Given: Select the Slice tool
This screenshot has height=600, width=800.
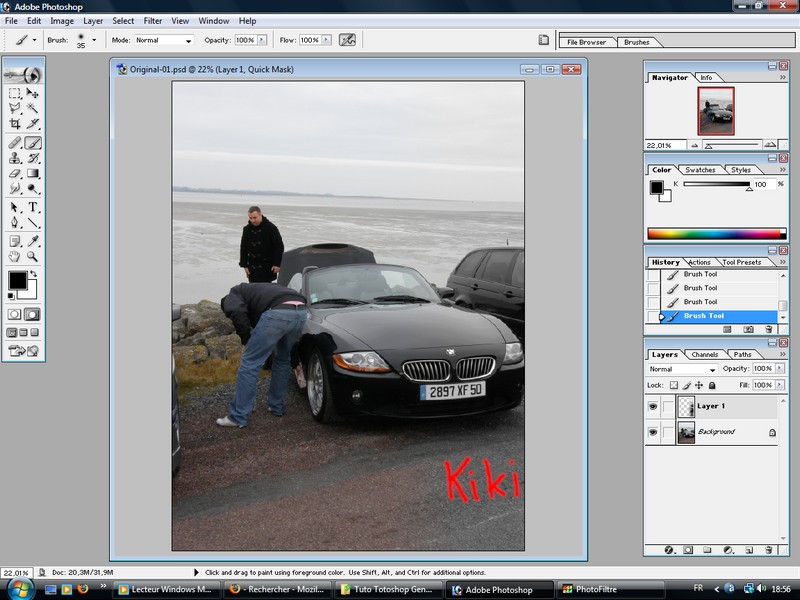Looking at the screenshot, I should (x=33, y=123).
